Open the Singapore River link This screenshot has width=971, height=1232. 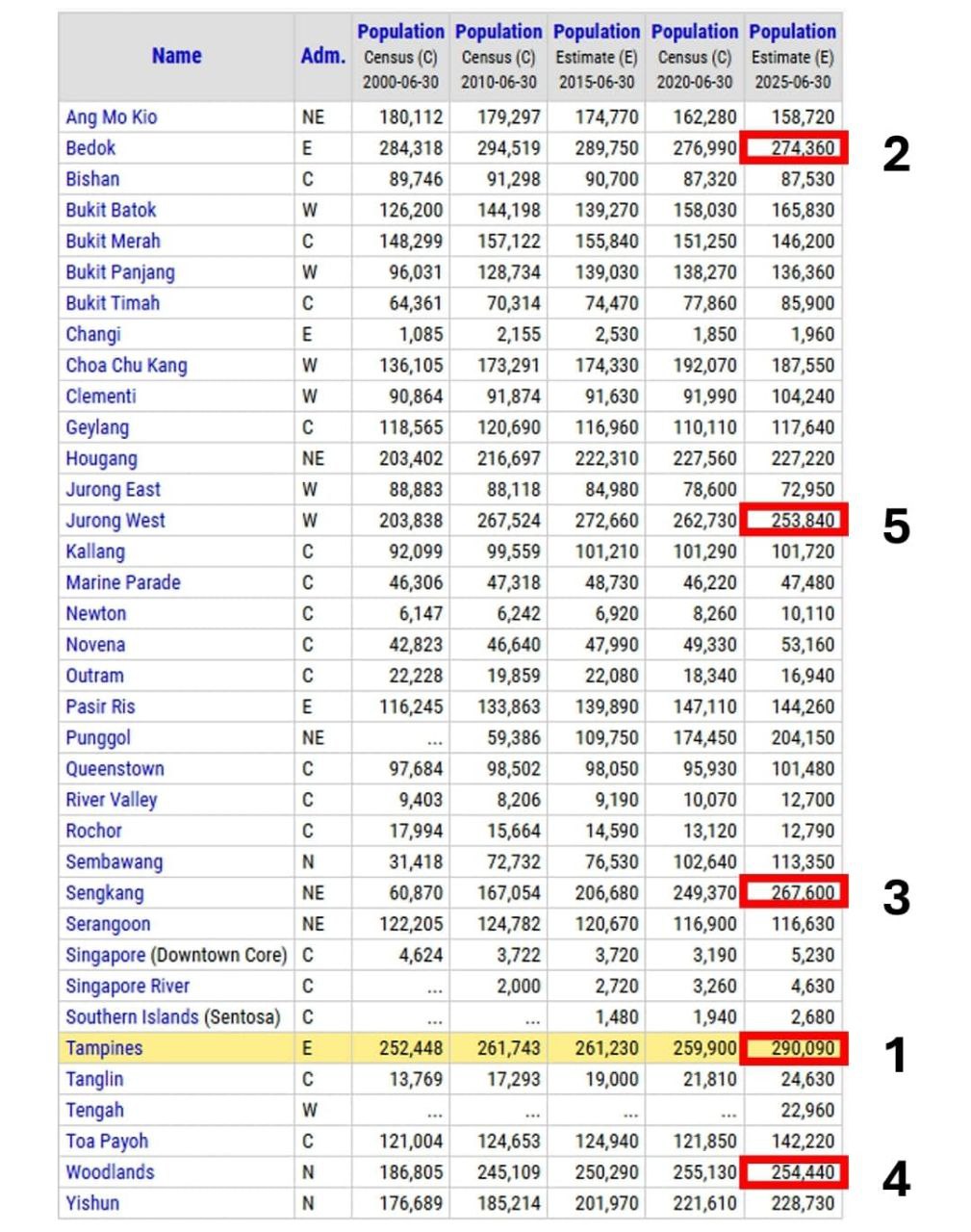(x=127, y=986)
